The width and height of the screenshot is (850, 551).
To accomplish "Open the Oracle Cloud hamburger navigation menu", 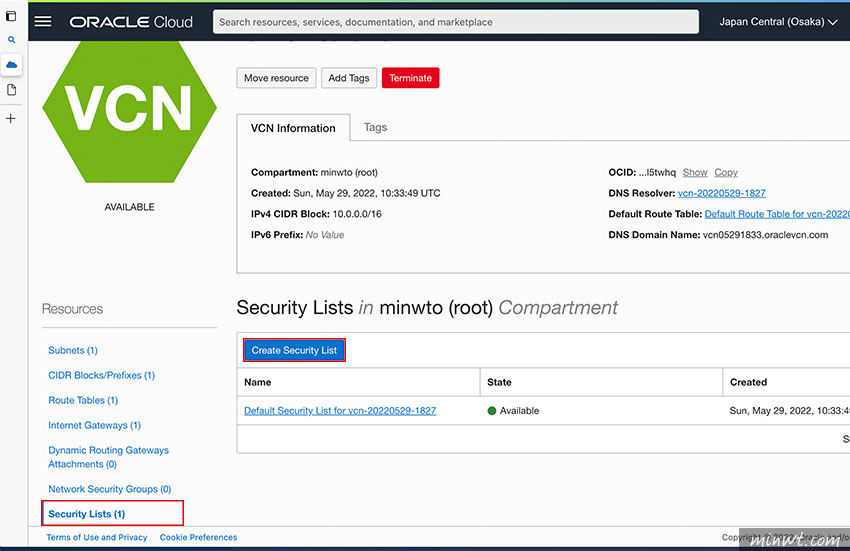I will pos(43,22).
